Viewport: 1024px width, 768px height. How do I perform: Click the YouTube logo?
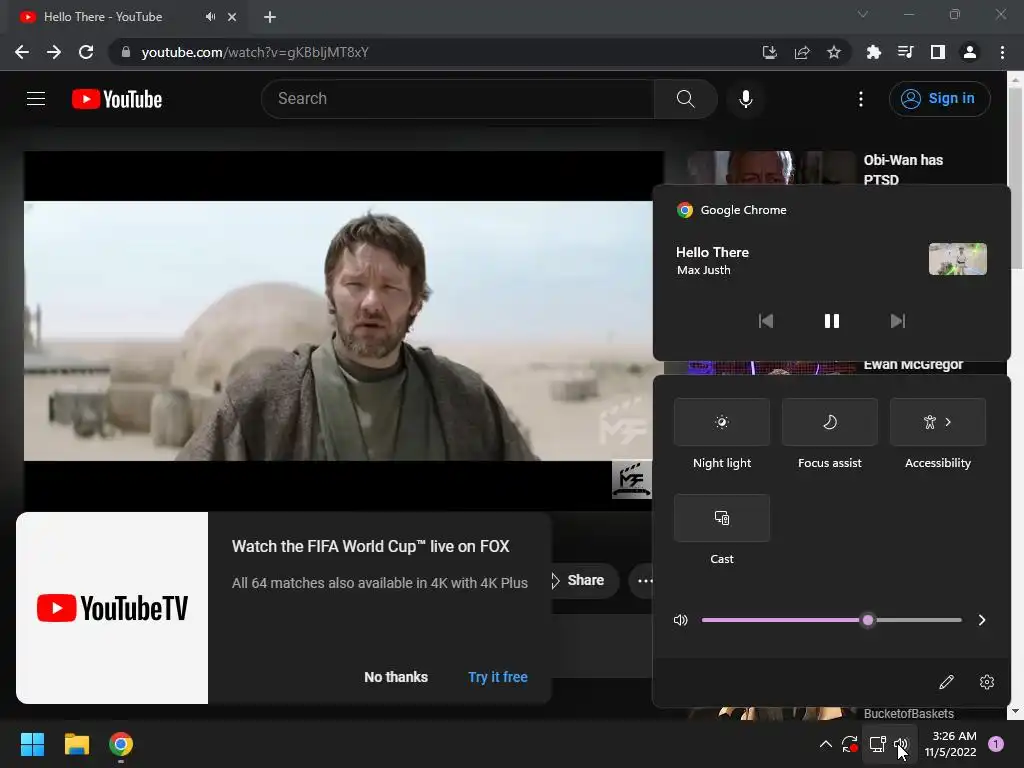click(117, 99)
